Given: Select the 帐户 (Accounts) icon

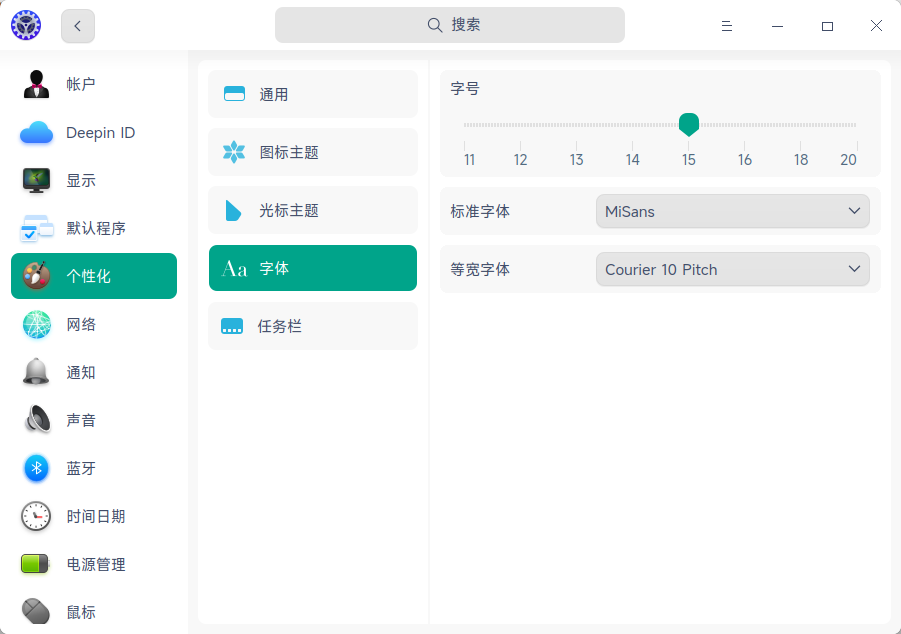Looking at the screenshot, I should 36,84.
